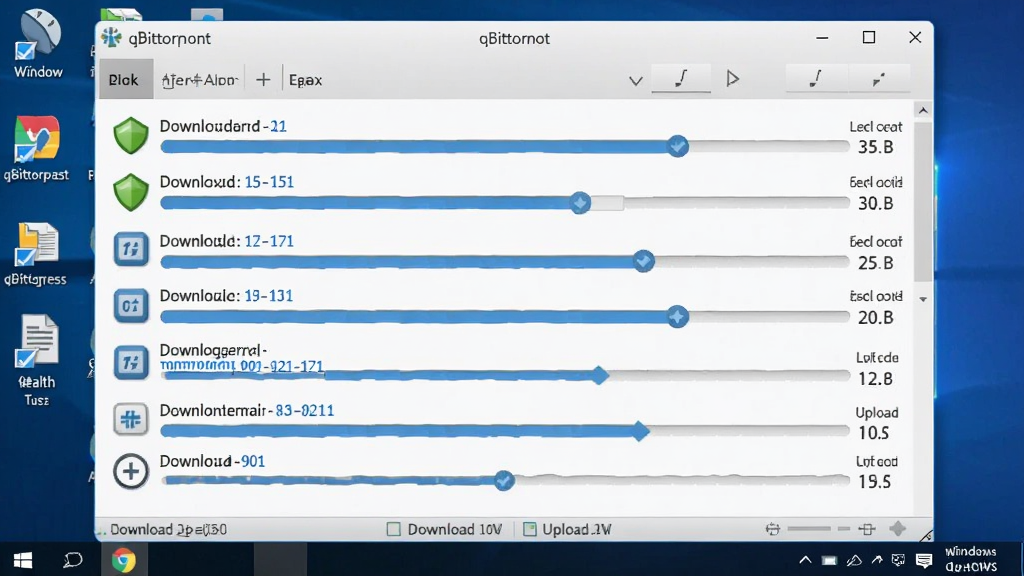The height and width of the screenshot is (576, 1024).
Task: Click the Download speed status text
Action: pos(168,530)
